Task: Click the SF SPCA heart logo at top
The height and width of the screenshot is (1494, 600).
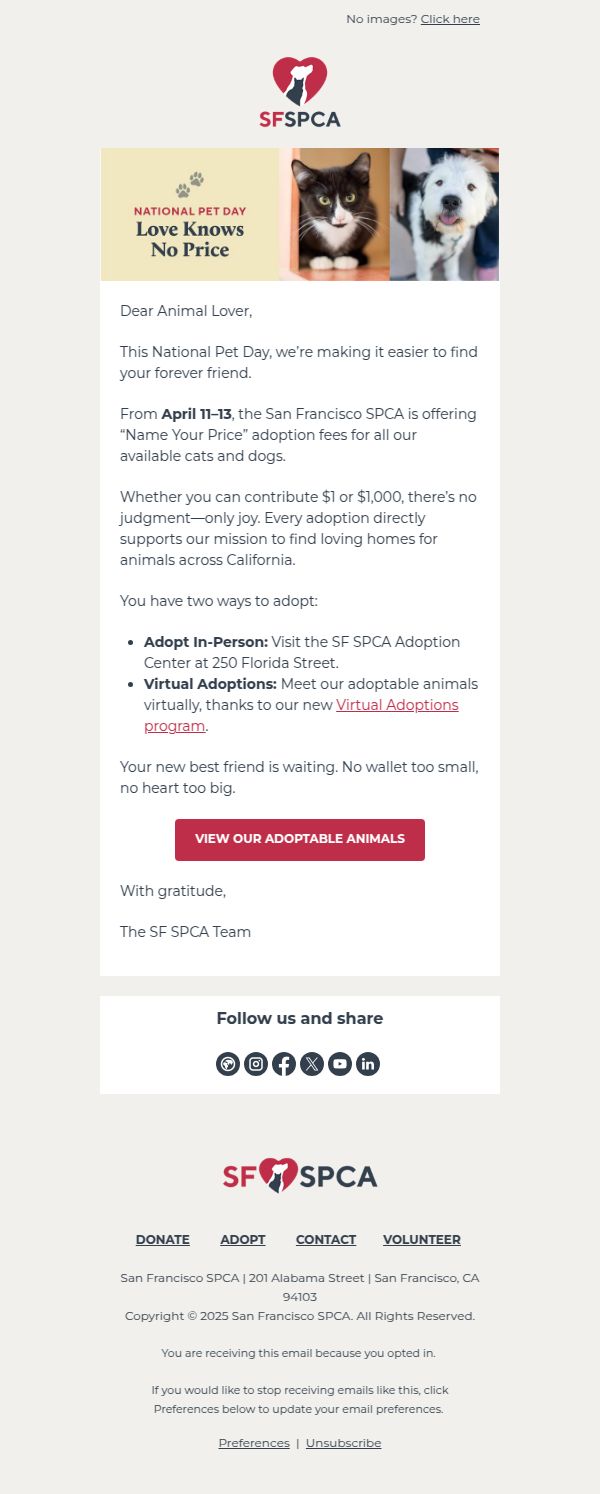Action: click(x=300, y=92)
